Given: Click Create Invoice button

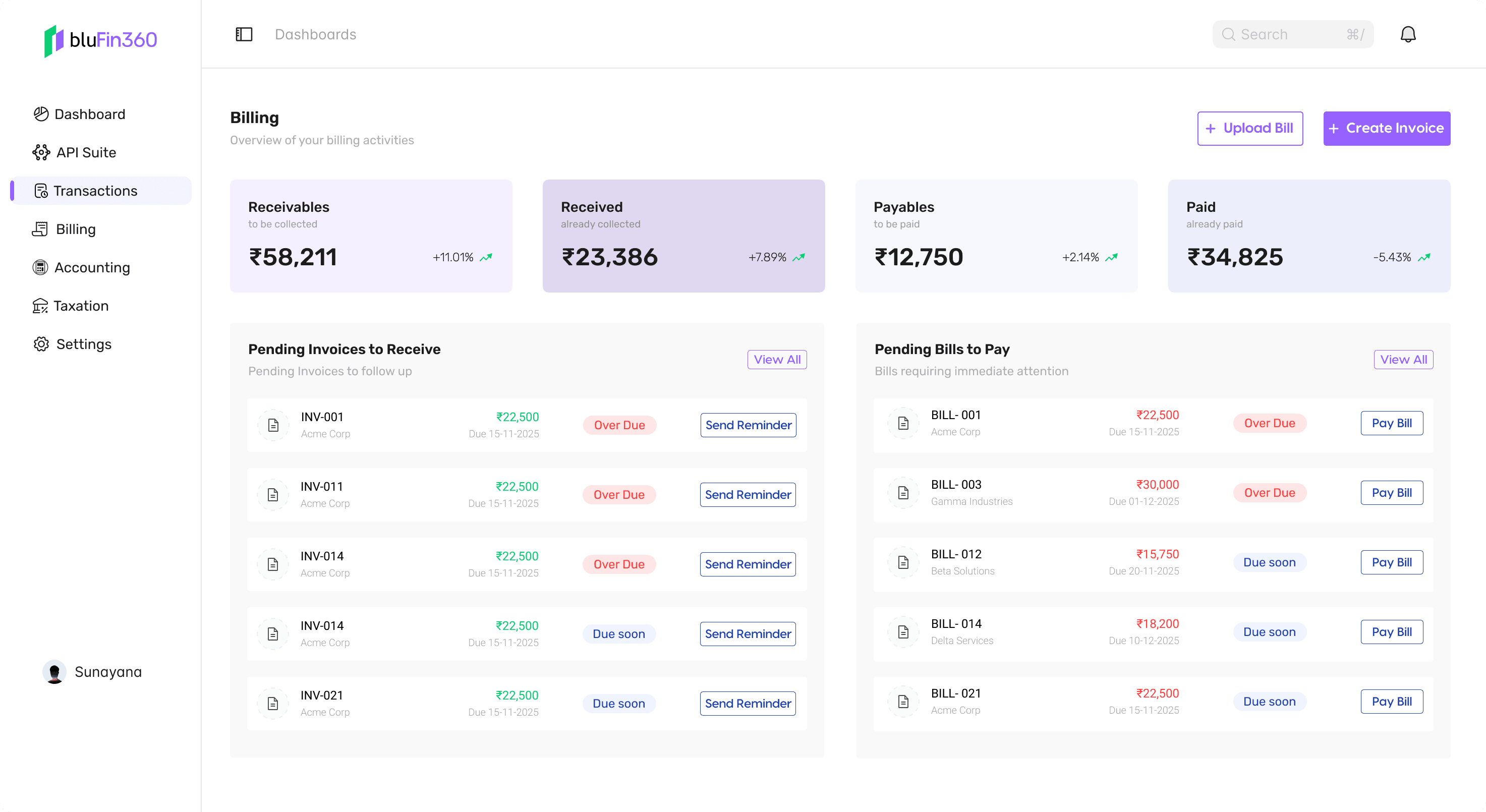Looking at the screenshot, I should 1387,128.
